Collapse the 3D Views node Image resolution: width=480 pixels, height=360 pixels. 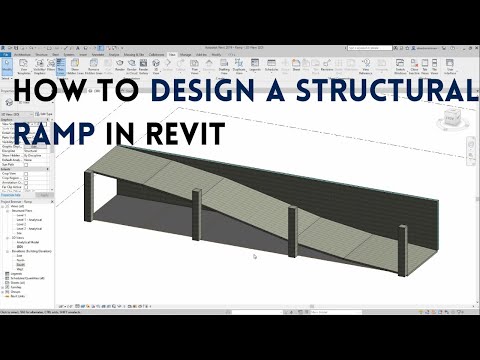8,238
